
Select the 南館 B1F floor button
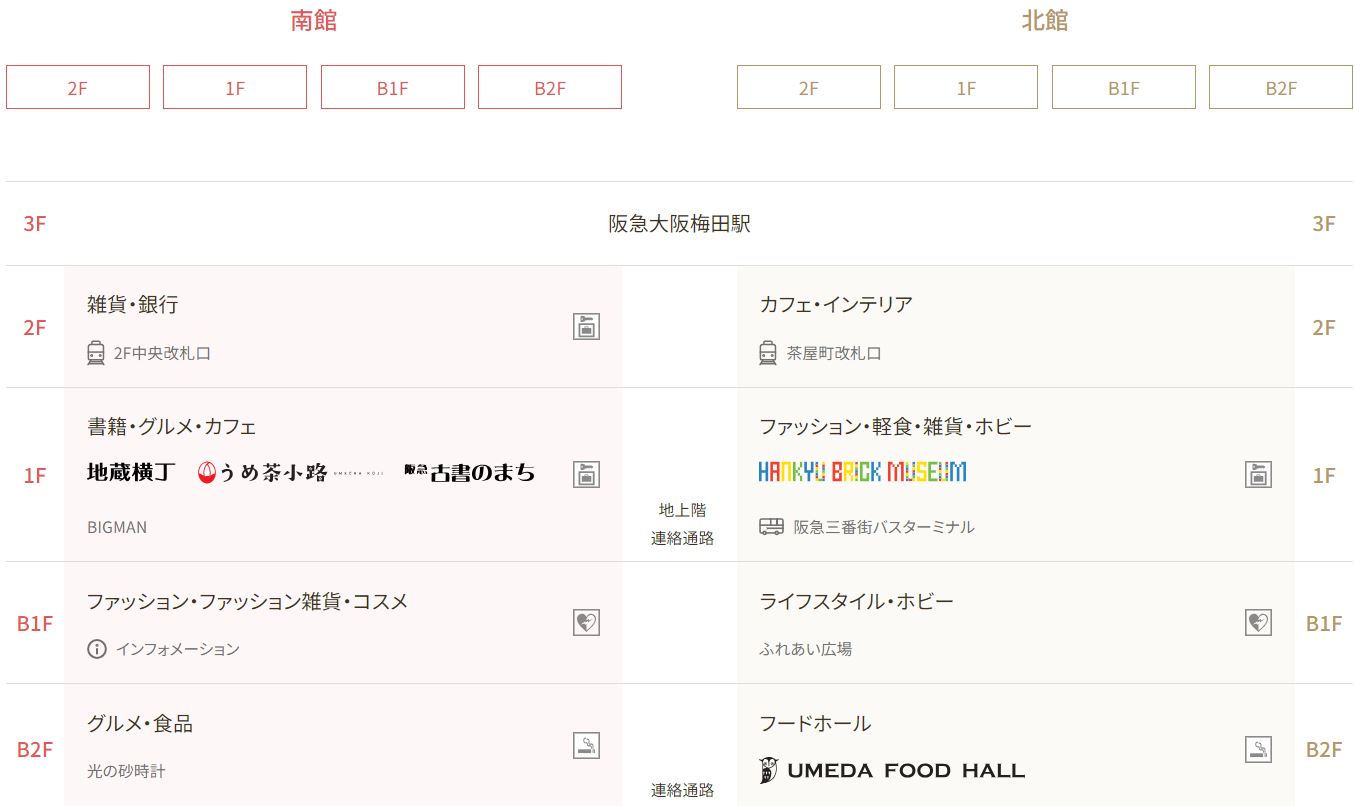point(393,87)
